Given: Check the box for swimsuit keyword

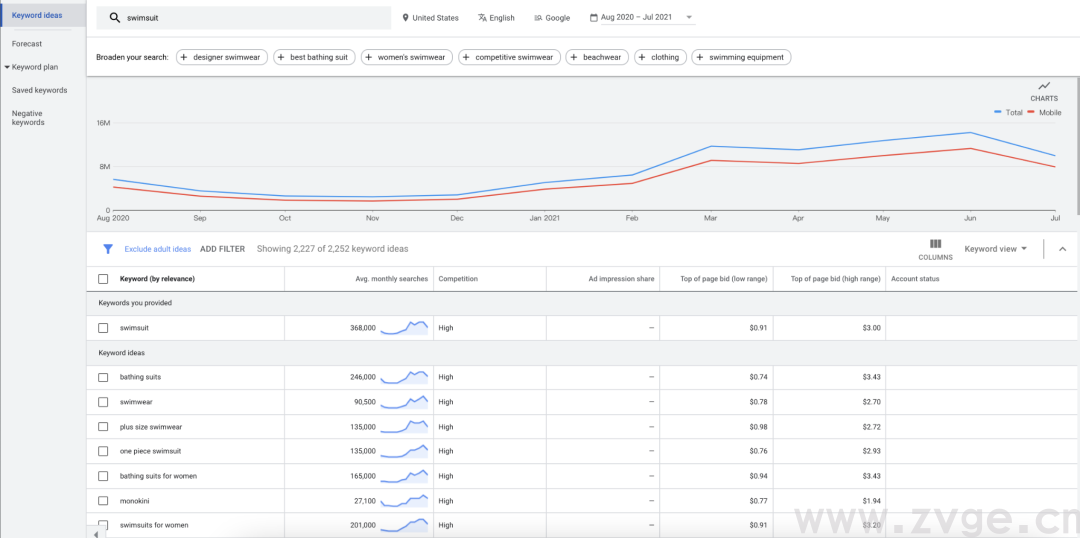Looking at the screenshot, I should coord(103,328).
